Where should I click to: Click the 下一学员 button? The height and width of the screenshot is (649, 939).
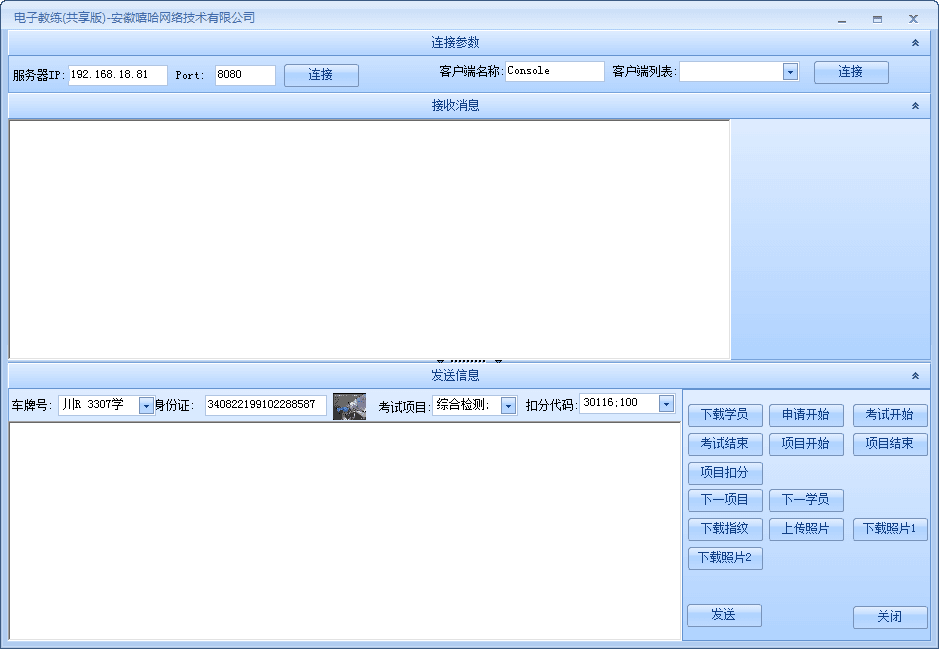tap(806, 500)
